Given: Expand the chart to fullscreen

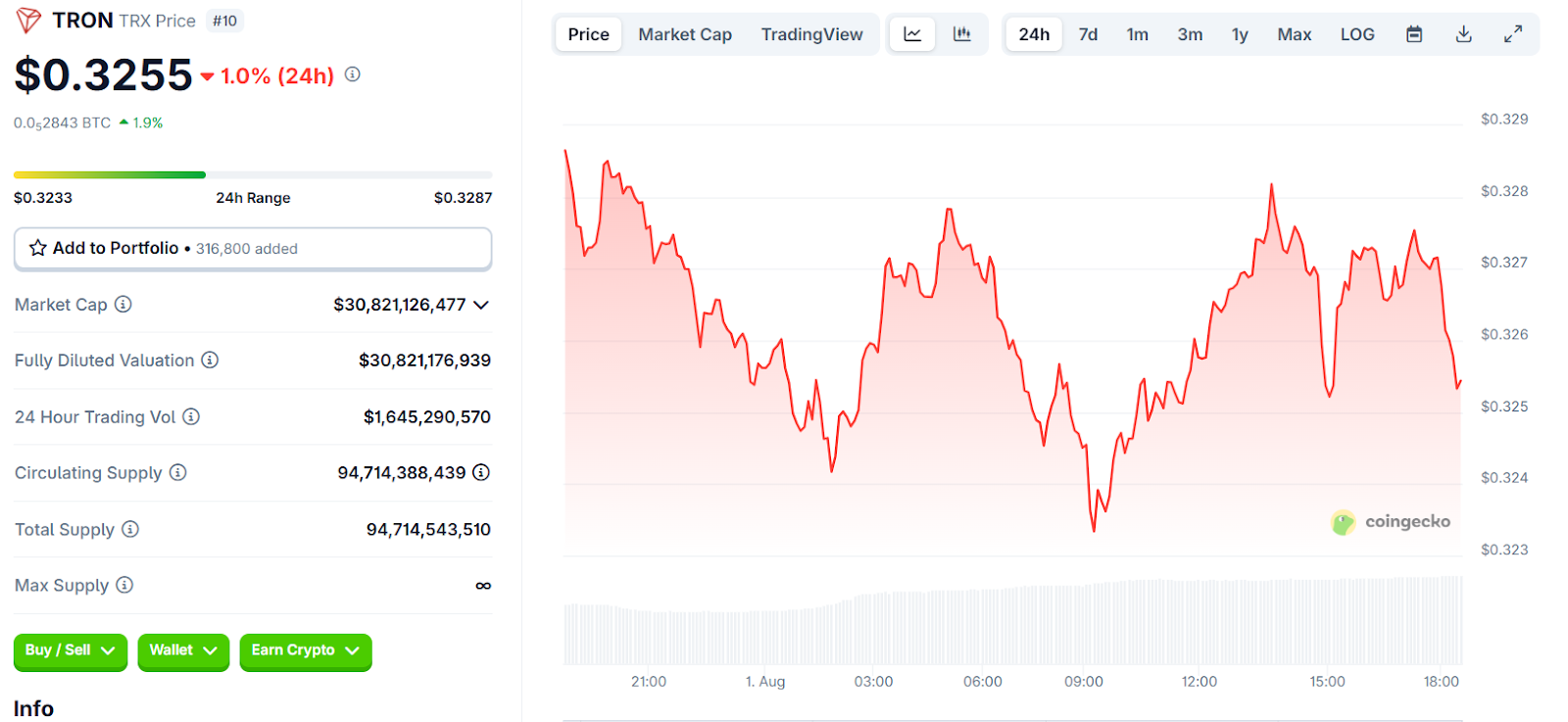Looking at the screenshot, I should [x=1513, y=34].
